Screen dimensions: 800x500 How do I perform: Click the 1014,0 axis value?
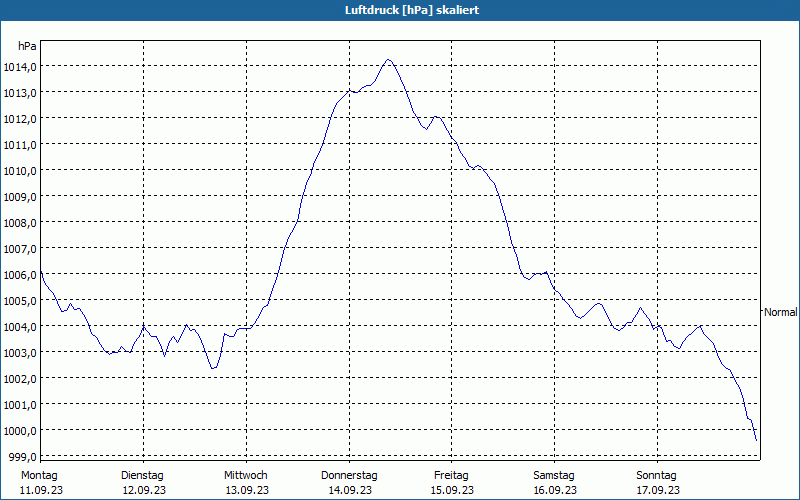19,67
